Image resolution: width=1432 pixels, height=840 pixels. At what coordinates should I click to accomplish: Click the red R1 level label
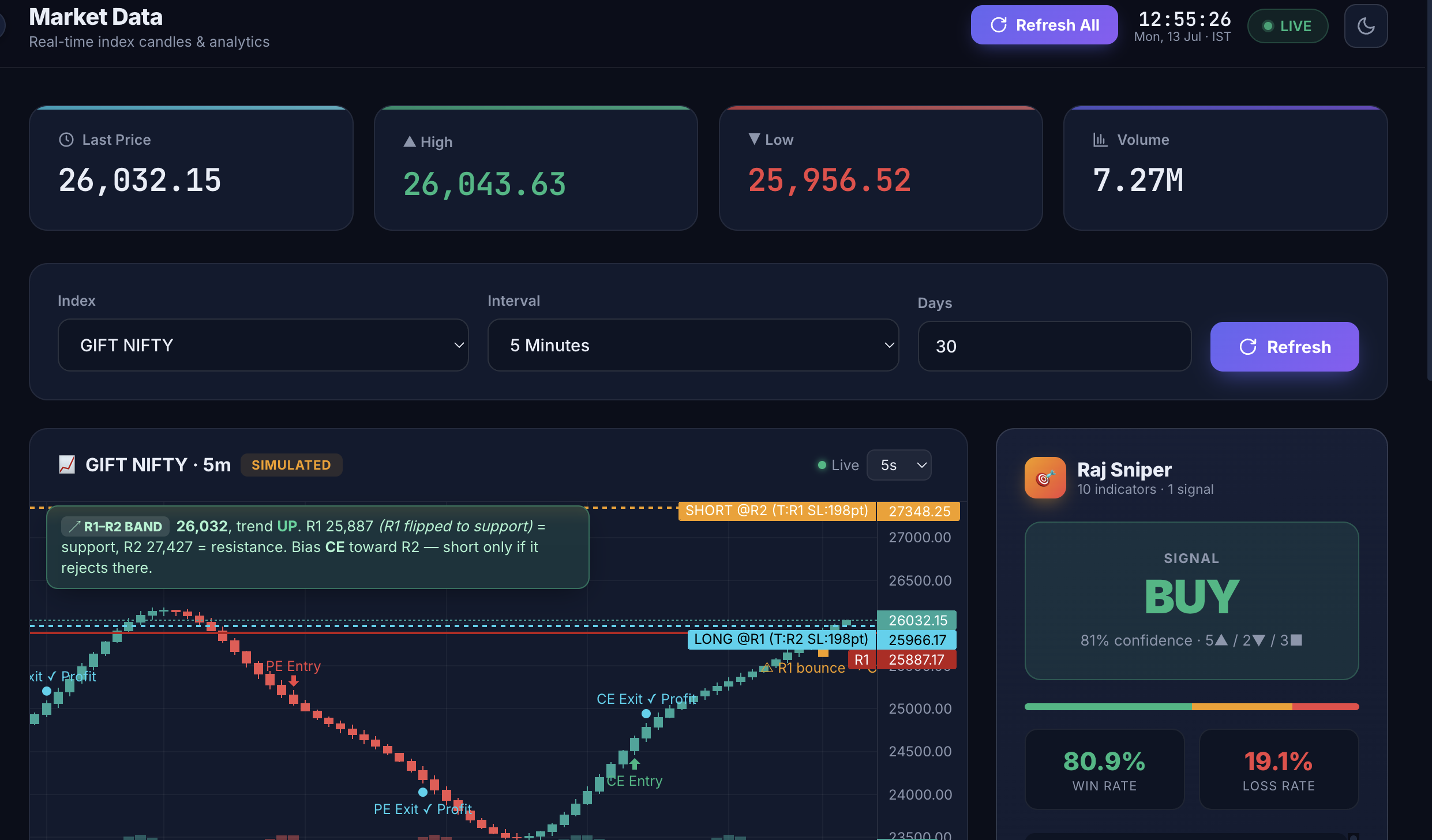[x=861, y=659]
